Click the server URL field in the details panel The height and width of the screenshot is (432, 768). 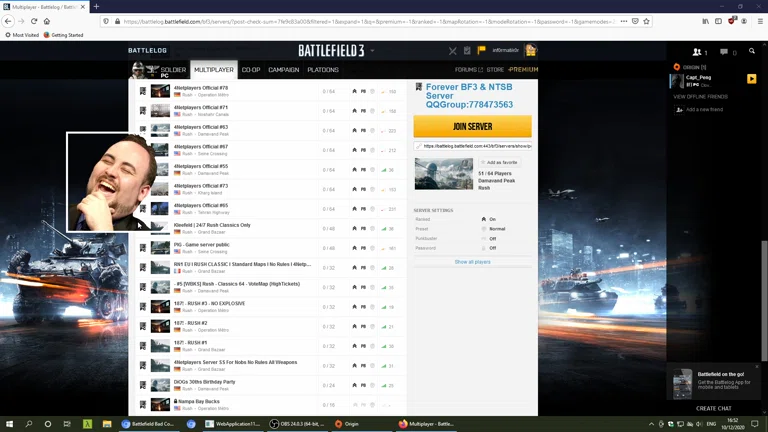[473, 146]
